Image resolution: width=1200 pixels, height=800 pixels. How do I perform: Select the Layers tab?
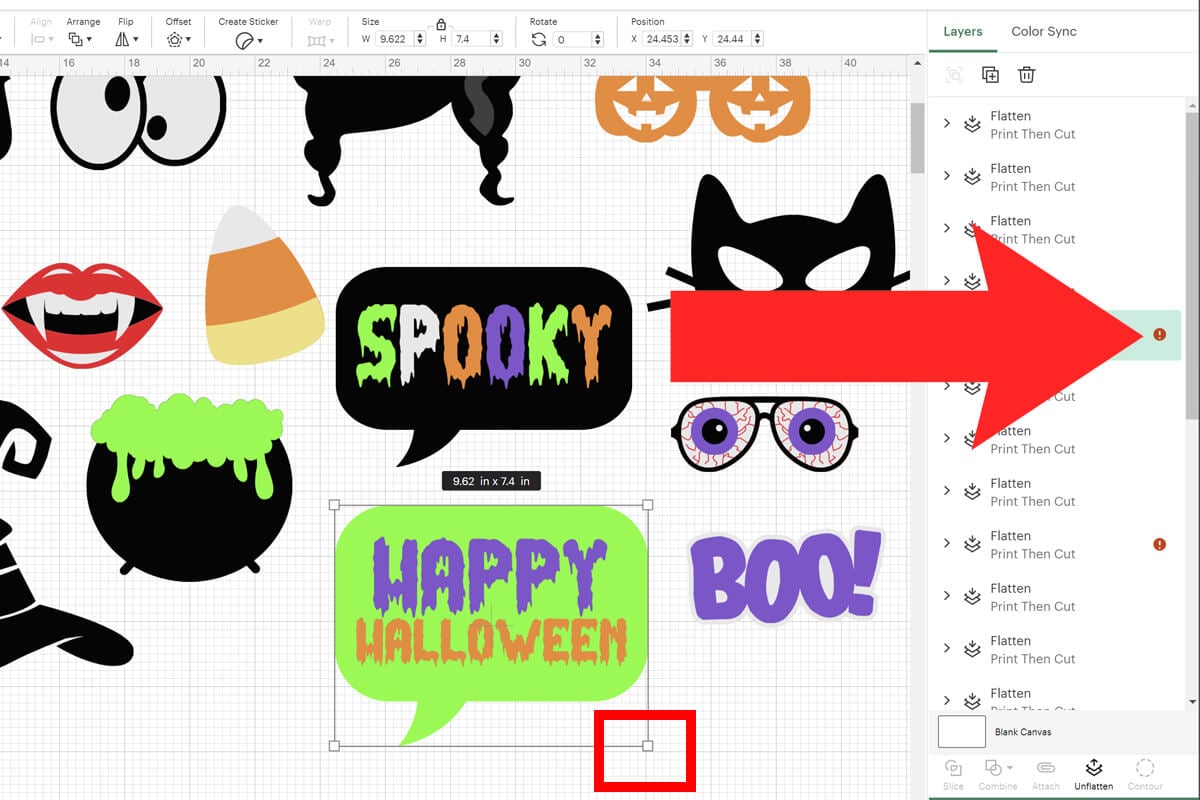pos(962,31)
